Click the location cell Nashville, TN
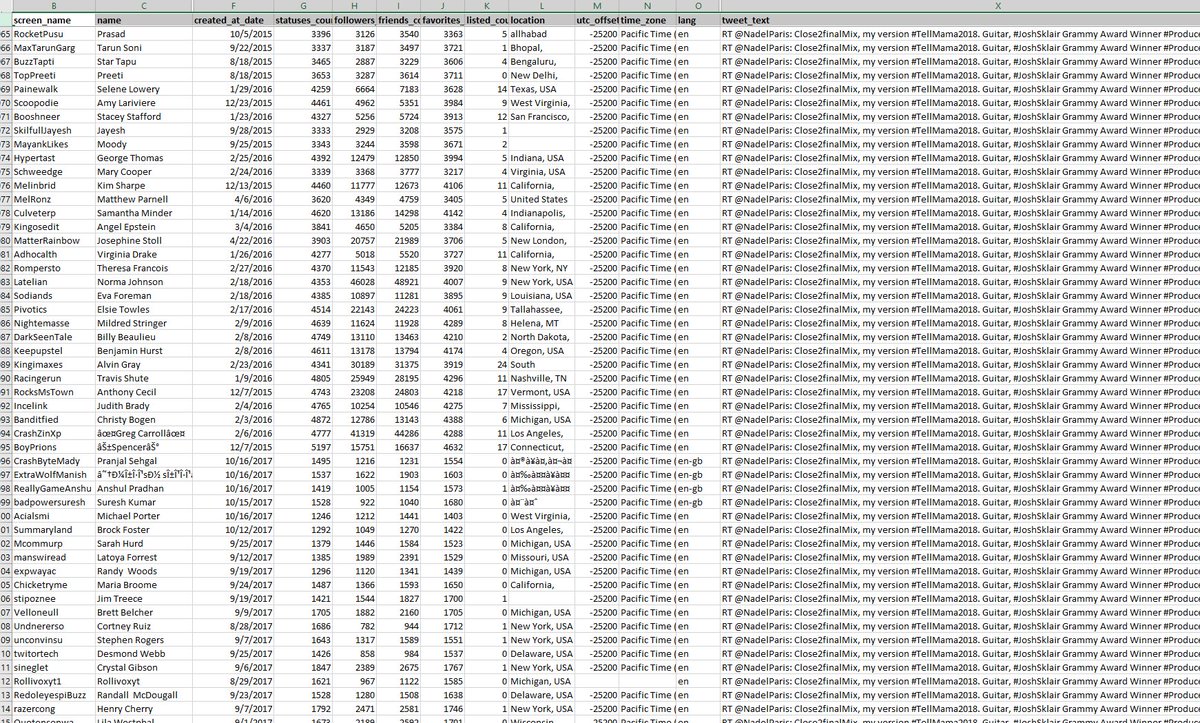The height and width of the screenshot is (723, 1200). click(x=541, y=379)
